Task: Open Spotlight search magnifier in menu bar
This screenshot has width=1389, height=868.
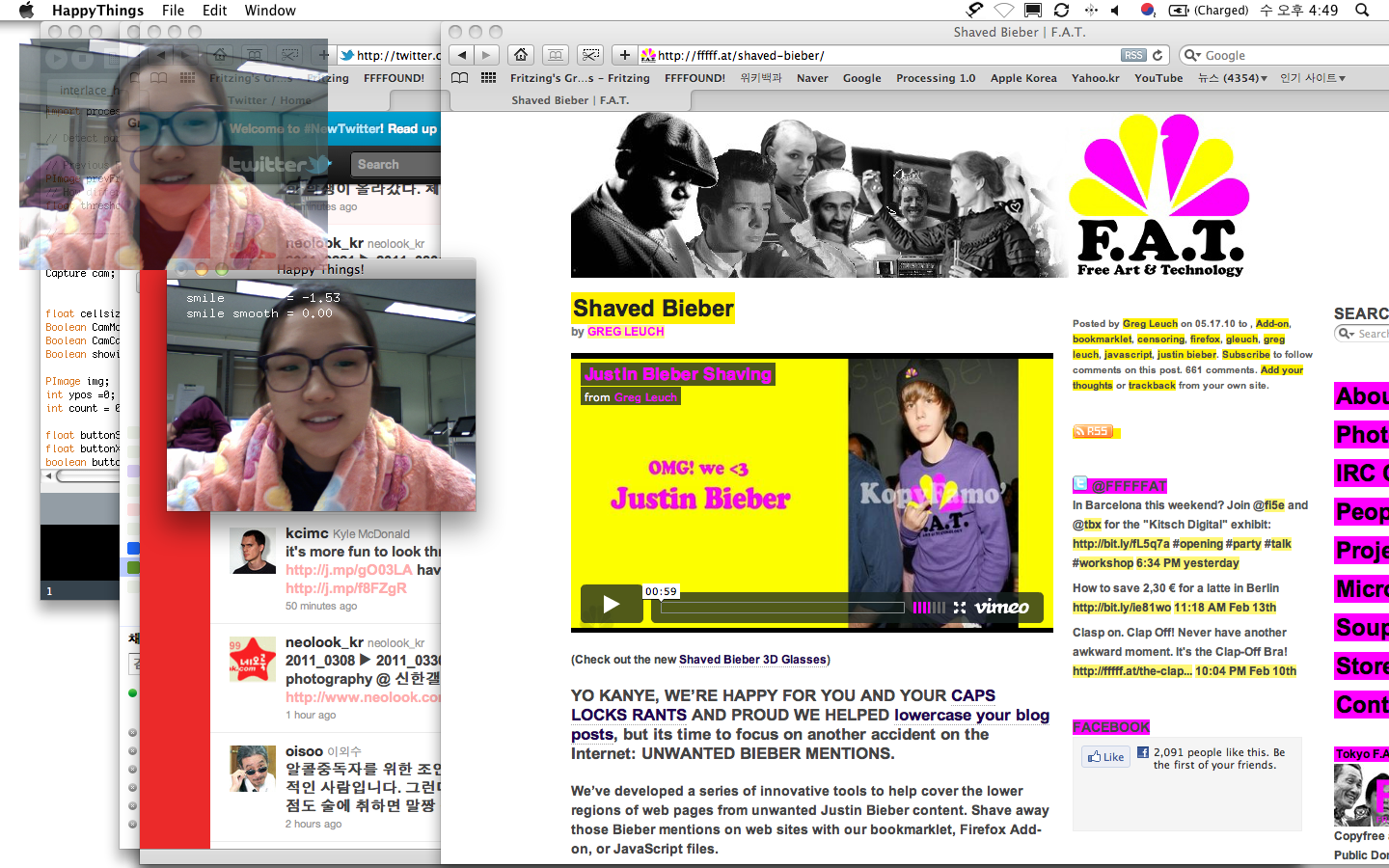Action: point(1362,11)
